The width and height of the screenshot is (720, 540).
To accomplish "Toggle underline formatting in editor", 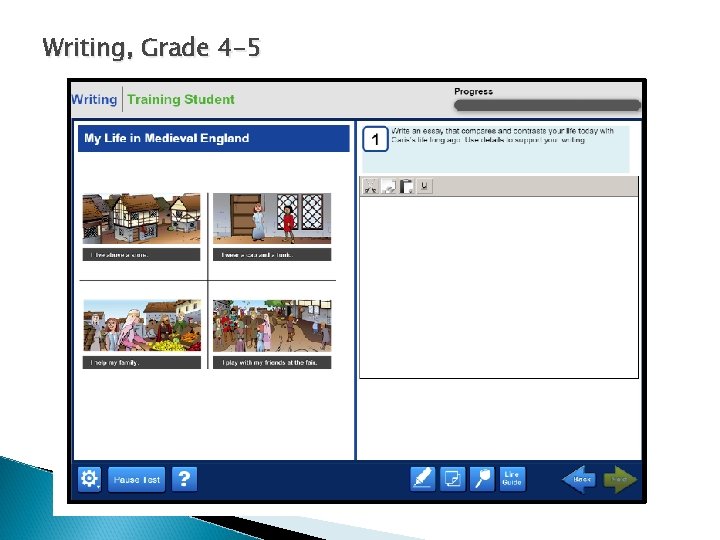I will click(x=424, y=186).
